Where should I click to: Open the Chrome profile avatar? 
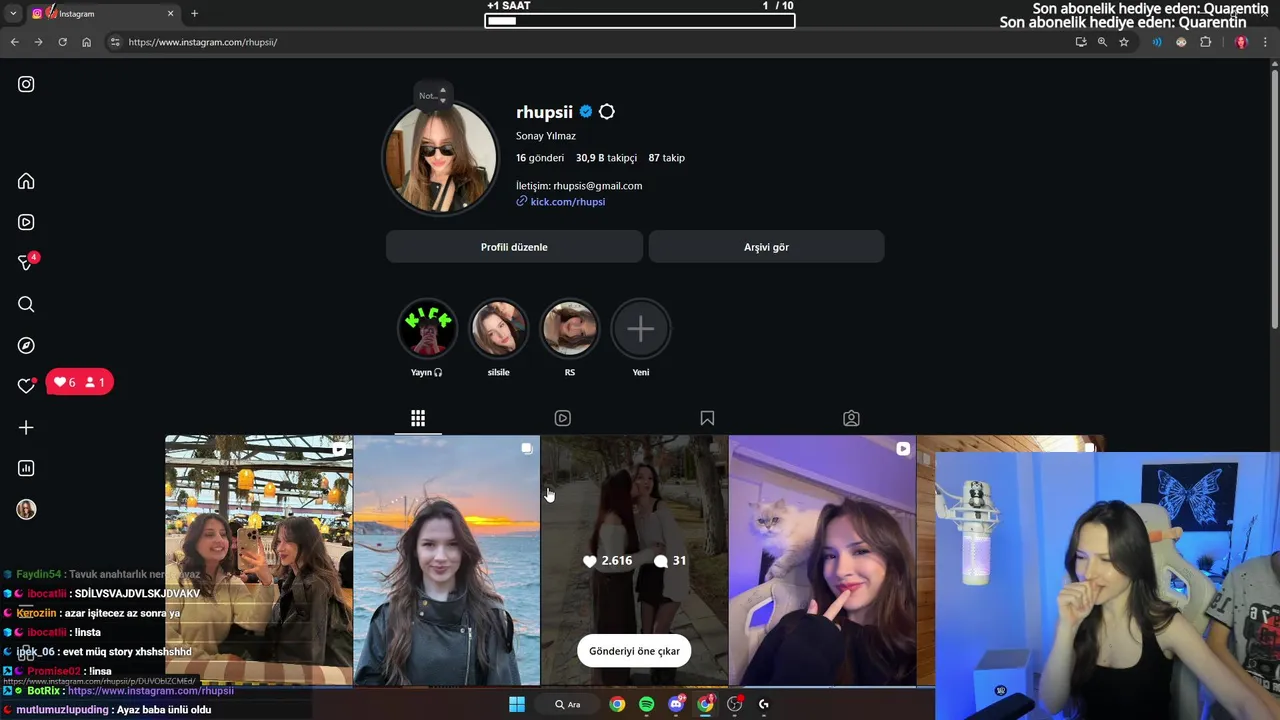(1241, 42)
